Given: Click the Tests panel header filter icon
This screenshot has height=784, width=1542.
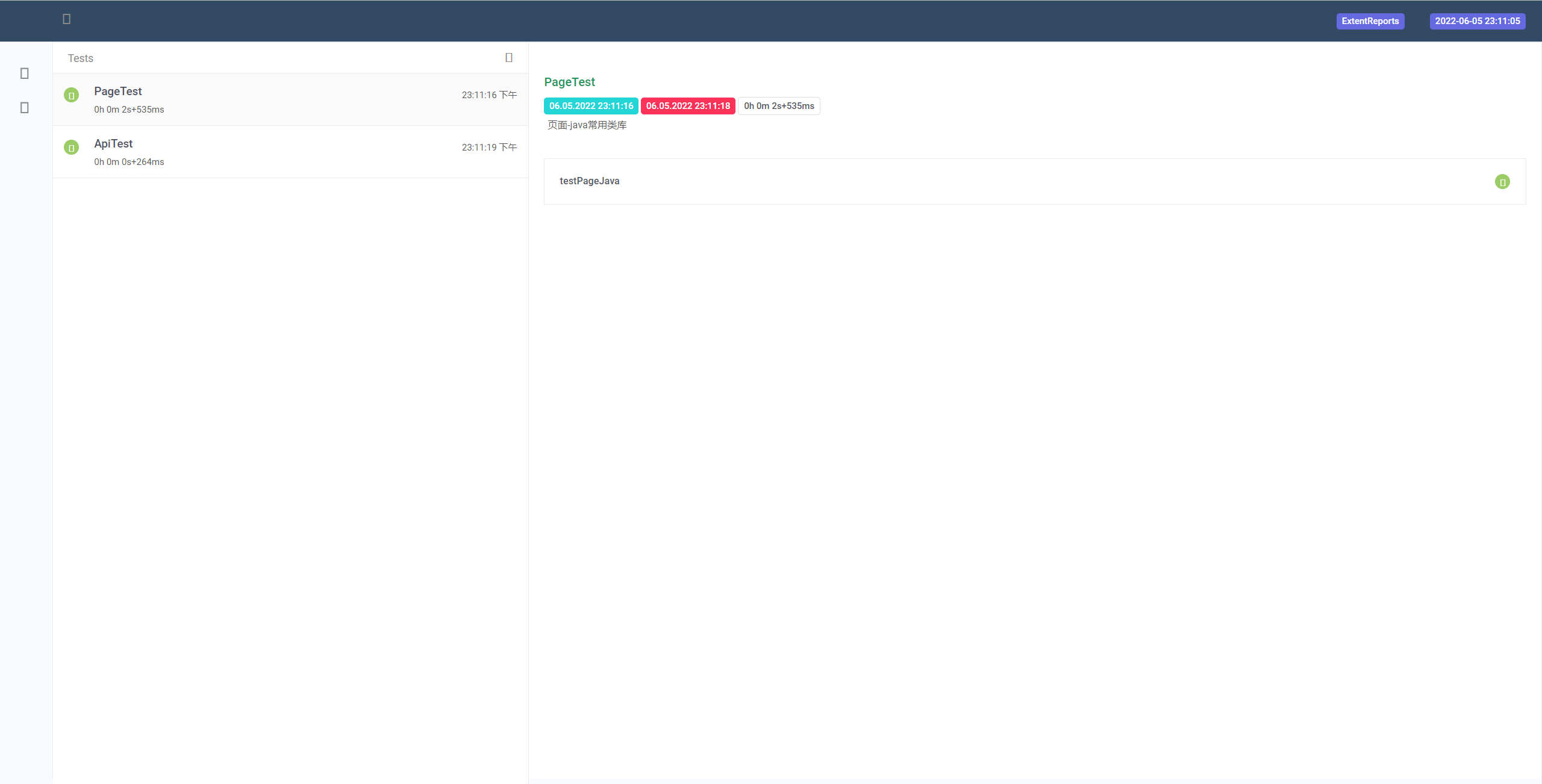Looking at the screenshot, I should (x=509, y=58).
